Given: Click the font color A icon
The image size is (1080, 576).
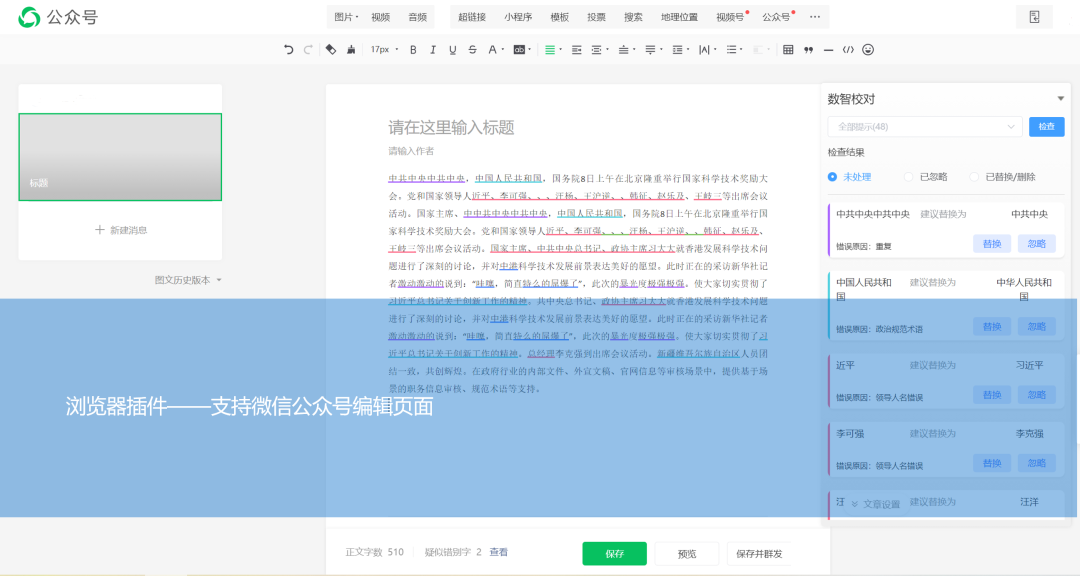Looking at the screenshot, I should click(x=492, y=50).
